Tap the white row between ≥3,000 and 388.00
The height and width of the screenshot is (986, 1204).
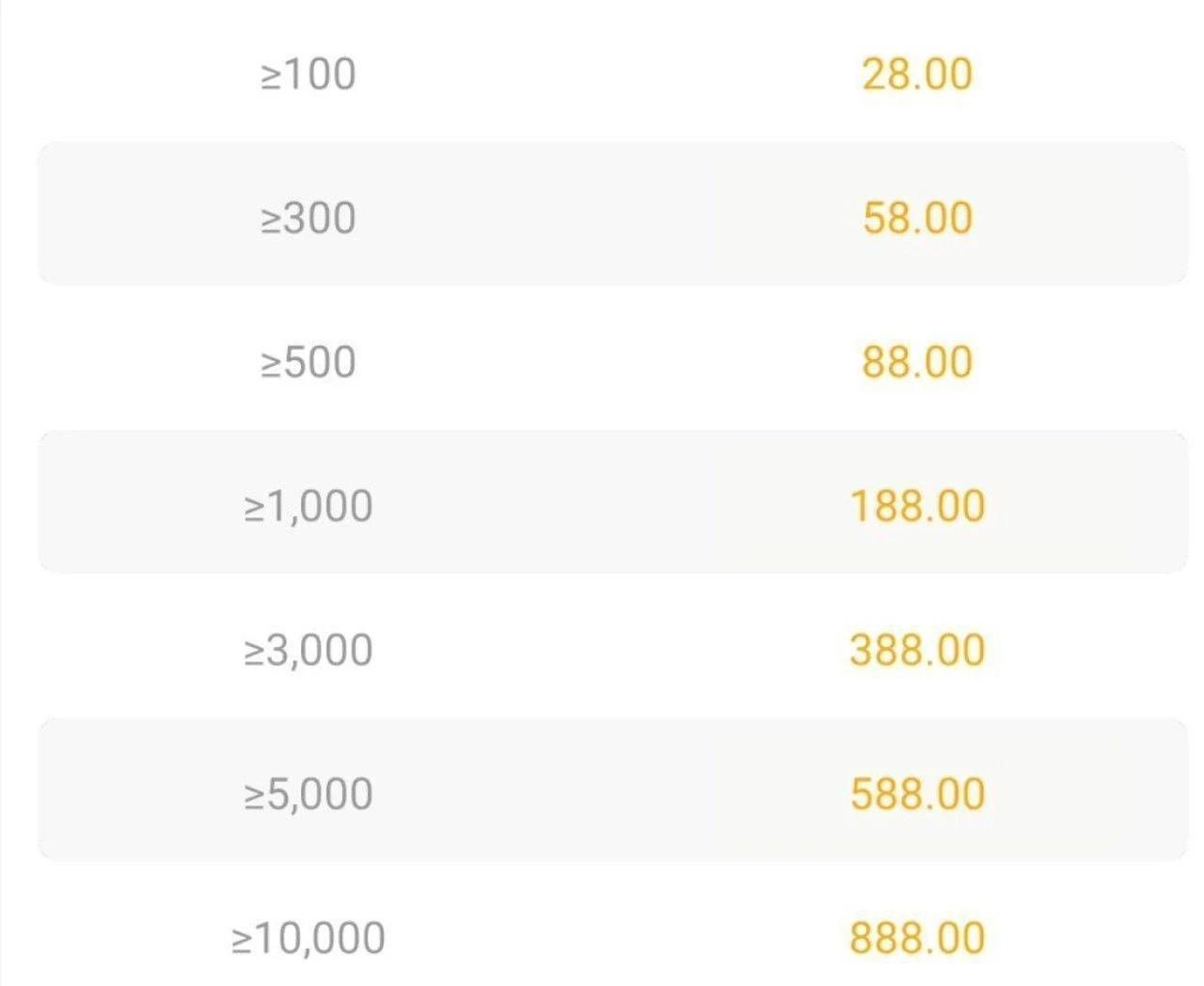(612, 645)
